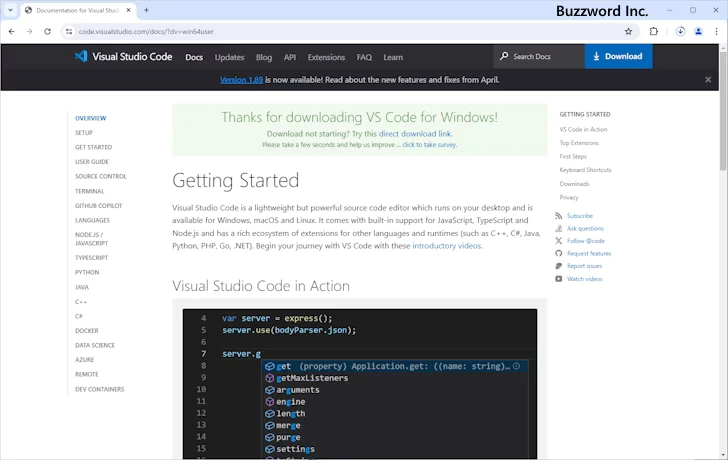Click the Watch videos YouTube icon

(559, 279)
